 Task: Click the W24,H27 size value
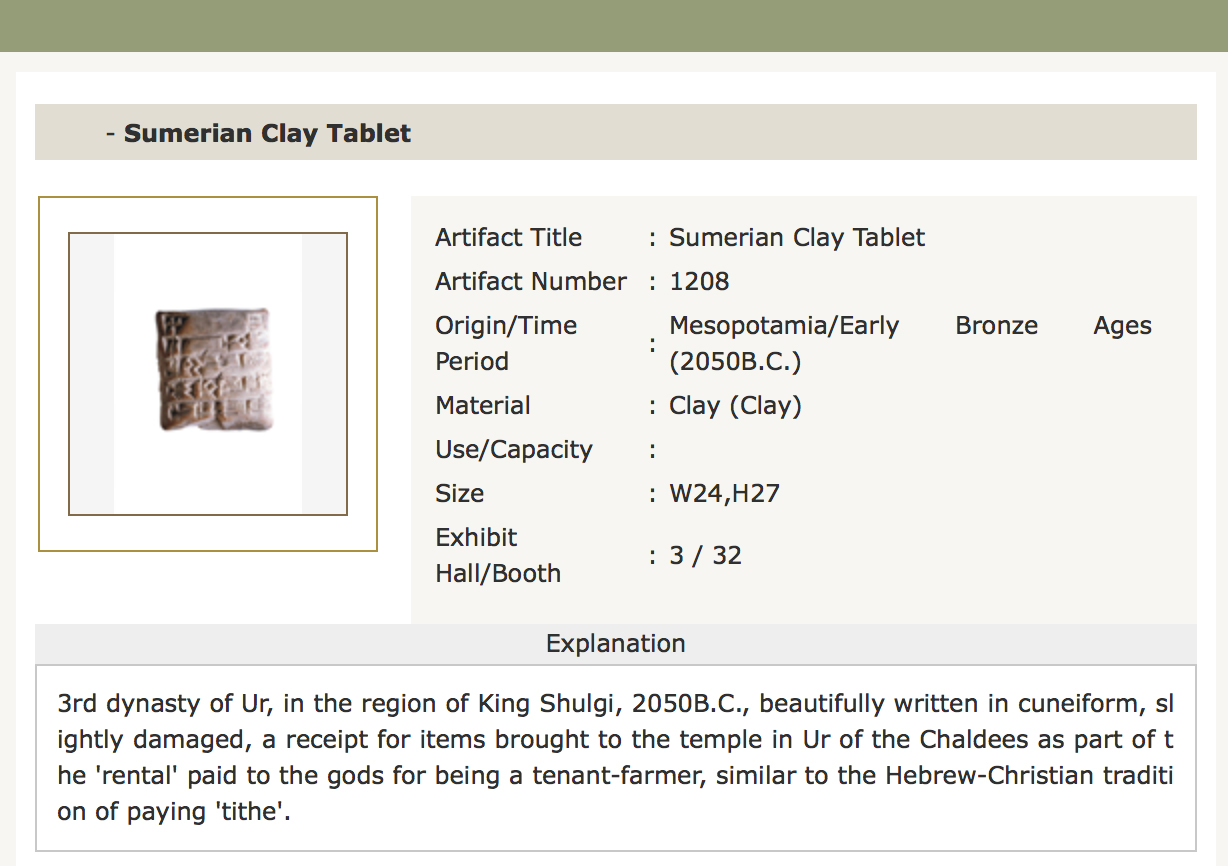coord(724,493)
